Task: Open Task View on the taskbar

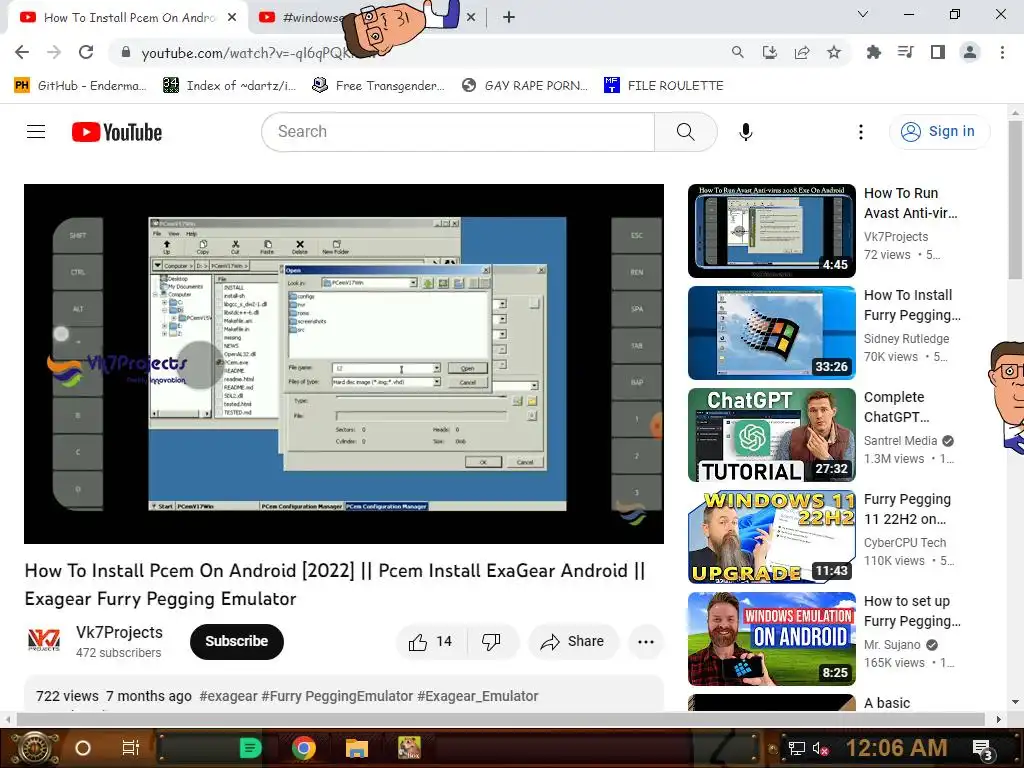Action: click(131, 748)
